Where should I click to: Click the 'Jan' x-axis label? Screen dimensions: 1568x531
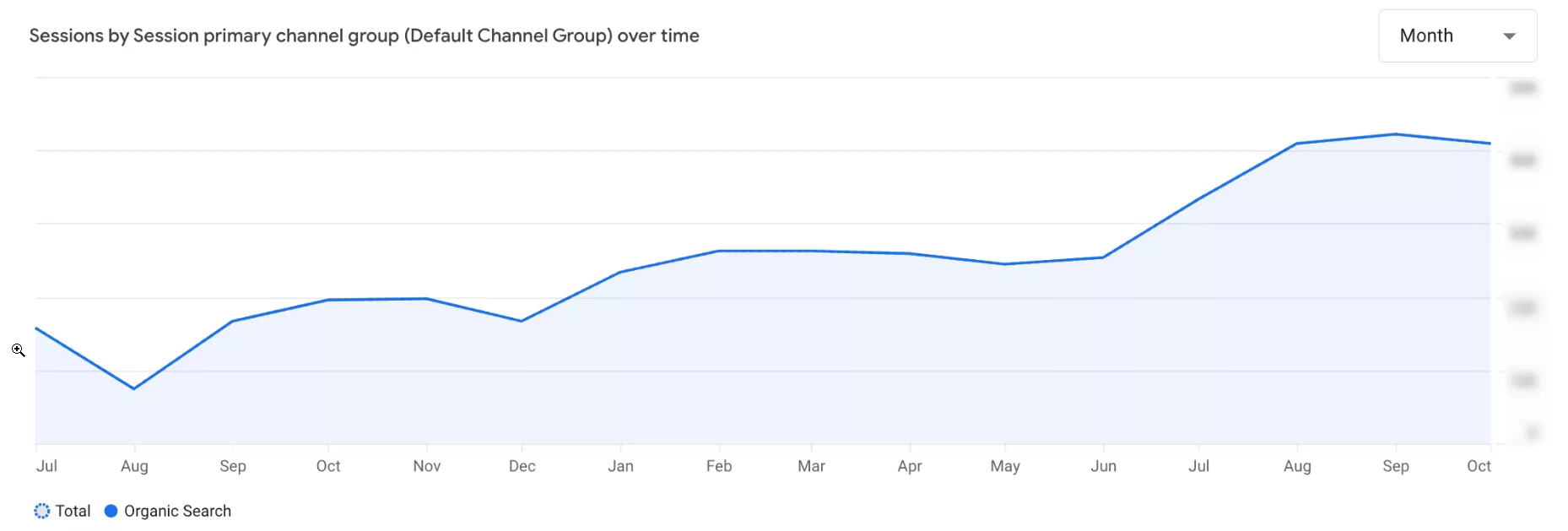click(620, 466)
